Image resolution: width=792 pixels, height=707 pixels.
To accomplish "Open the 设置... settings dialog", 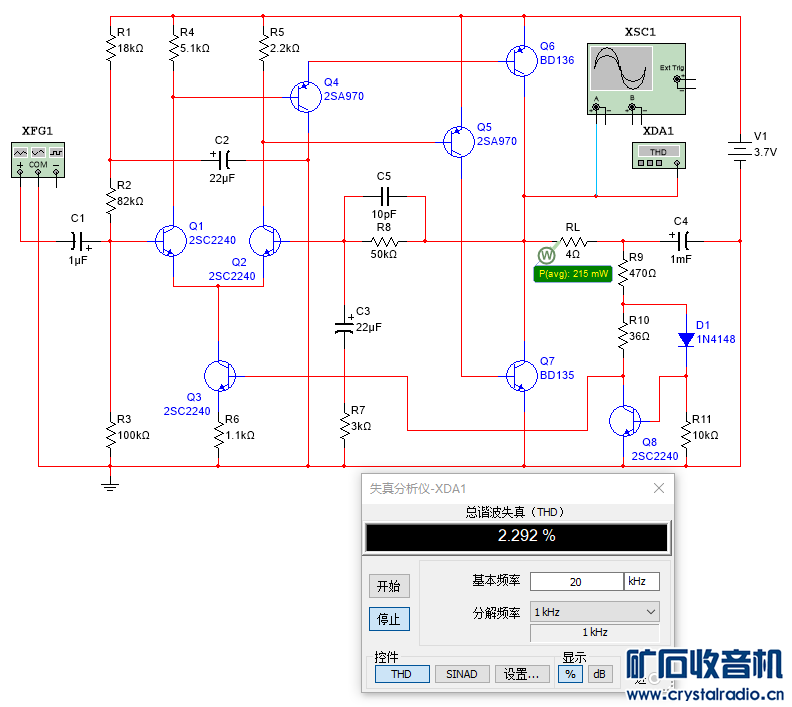I will pyautogui.click(x=522, y=674).
